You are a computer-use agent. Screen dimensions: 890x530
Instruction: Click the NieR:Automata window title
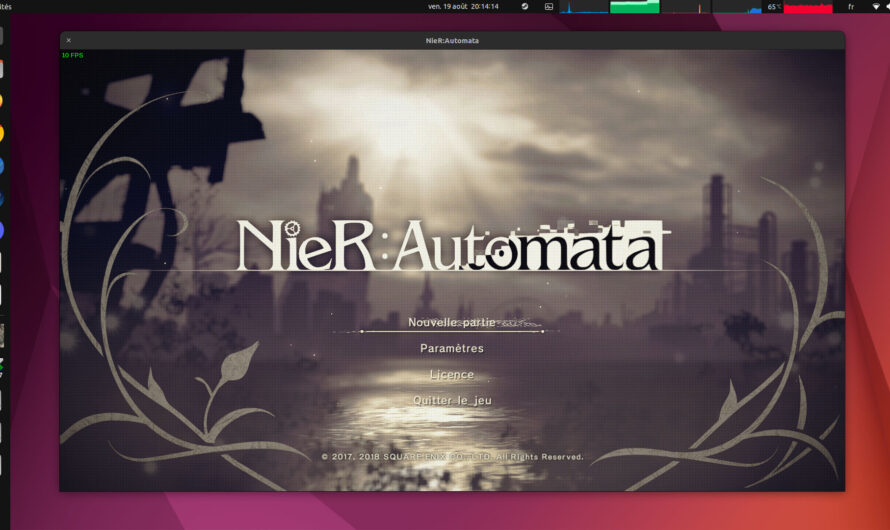tap(452, 40)
